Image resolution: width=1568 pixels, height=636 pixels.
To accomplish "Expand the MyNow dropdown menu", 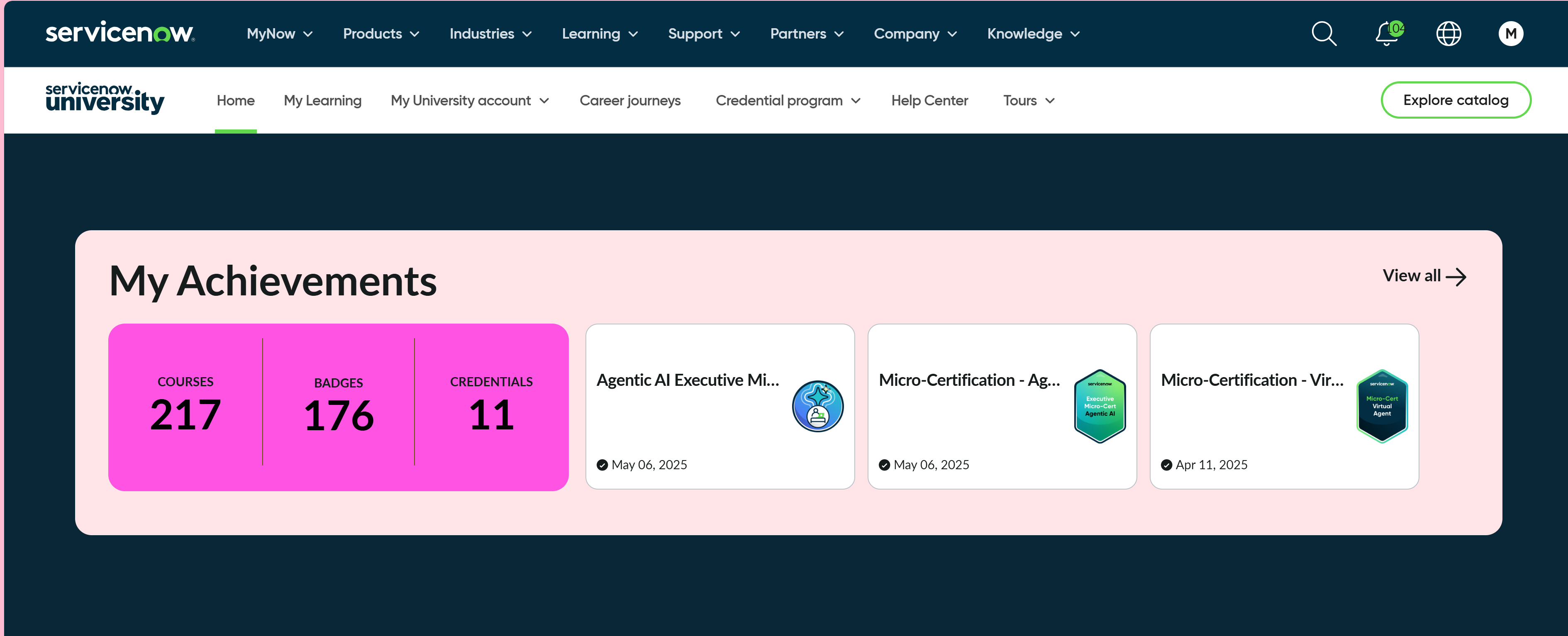I will pyautogui.click(x=279, y=34).
